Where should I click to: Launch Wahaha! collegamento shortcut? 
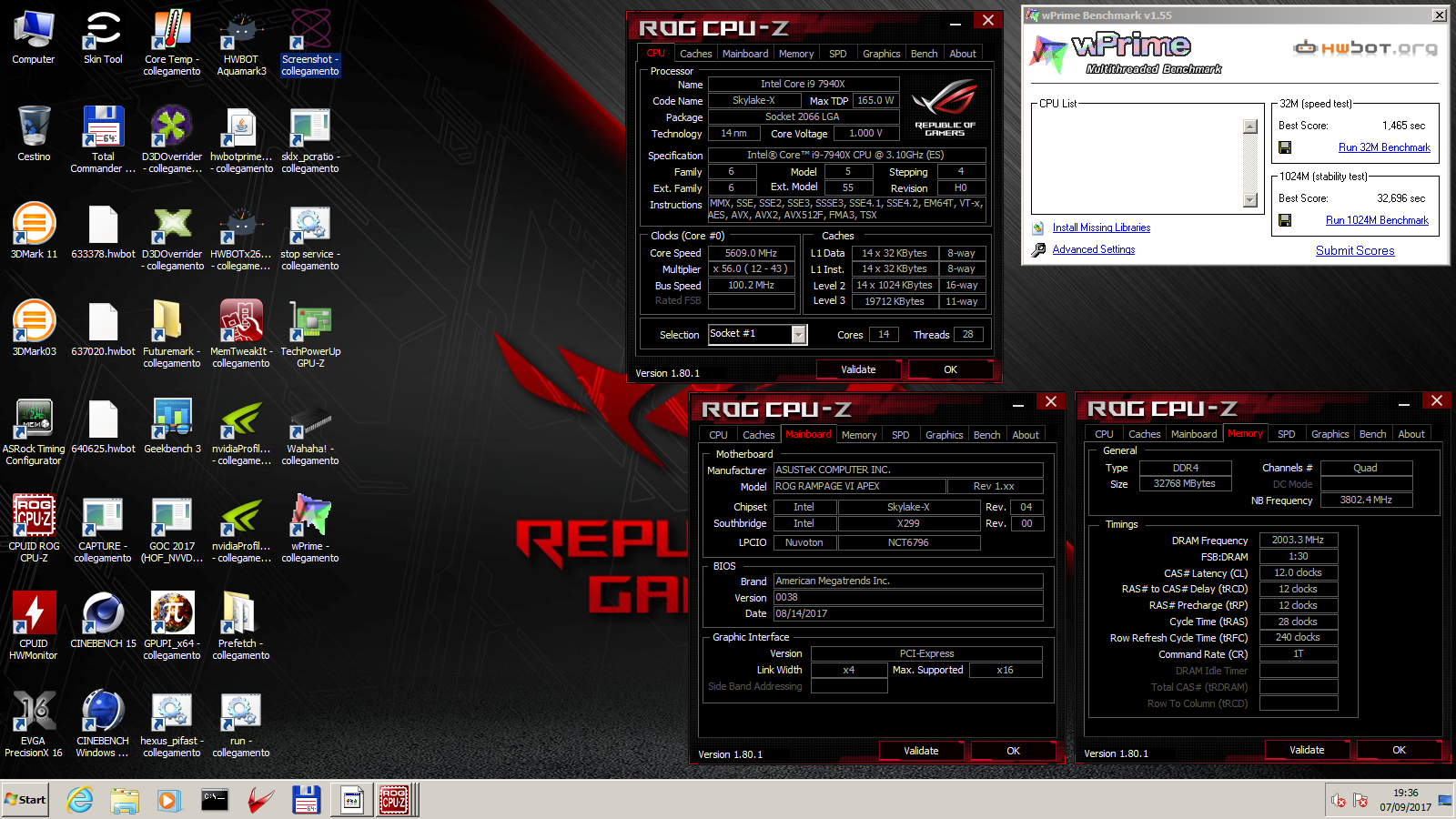coord(310,431)
